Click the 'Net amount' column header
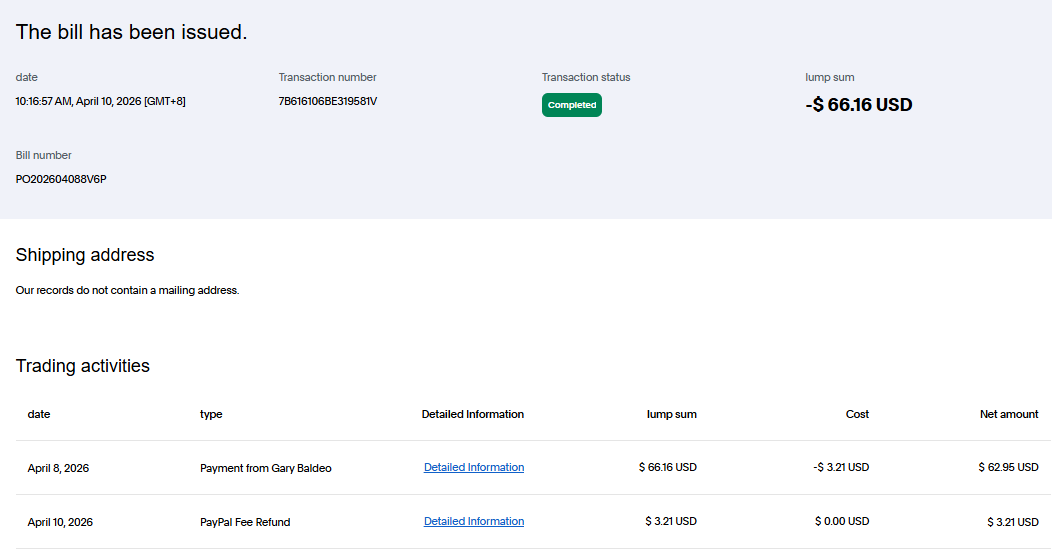Viewport: 1052px width, 550px height. [x=1008, y=414]
